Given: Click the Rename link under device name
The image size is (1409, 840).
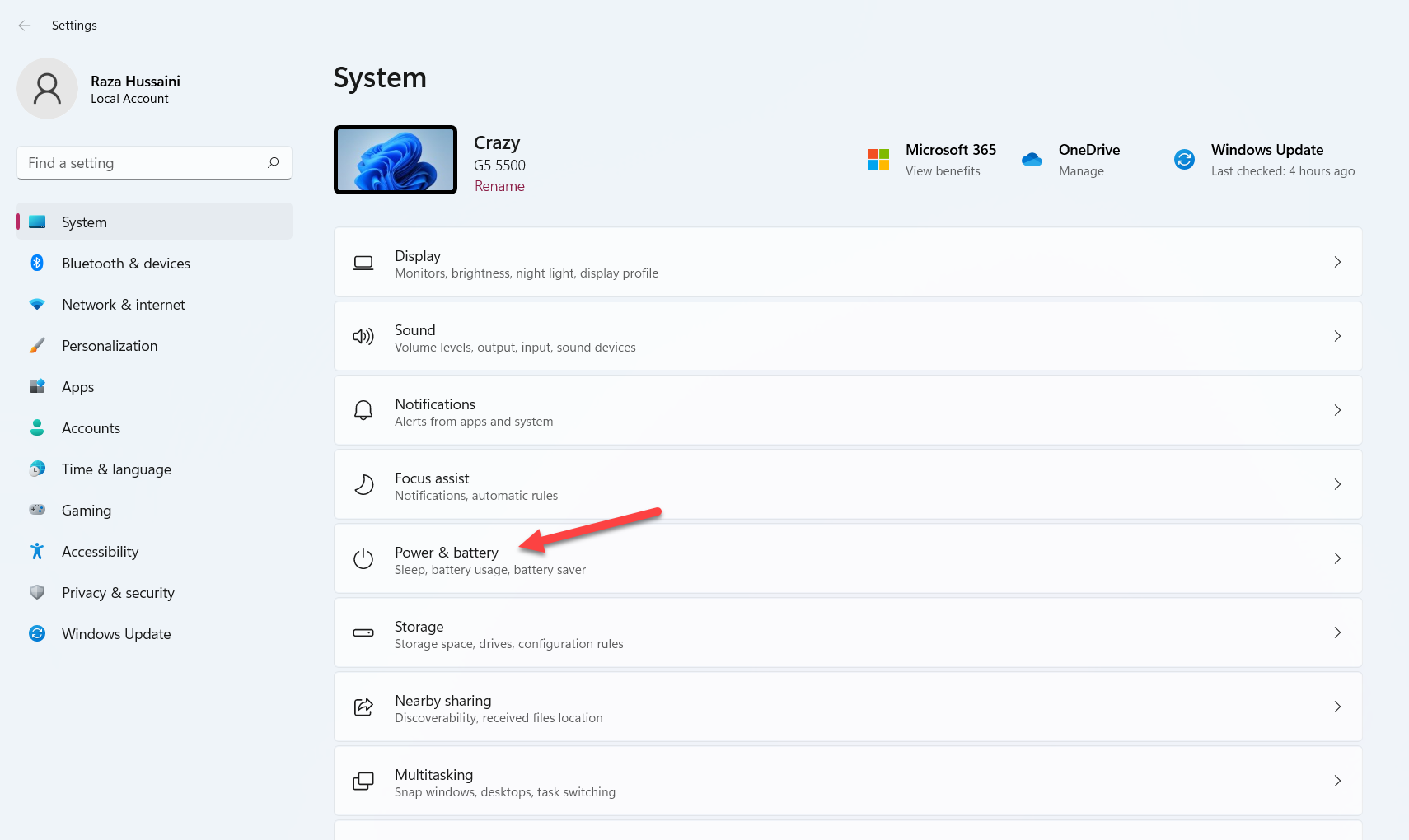Looking at the screenshot, I should 499,186.
